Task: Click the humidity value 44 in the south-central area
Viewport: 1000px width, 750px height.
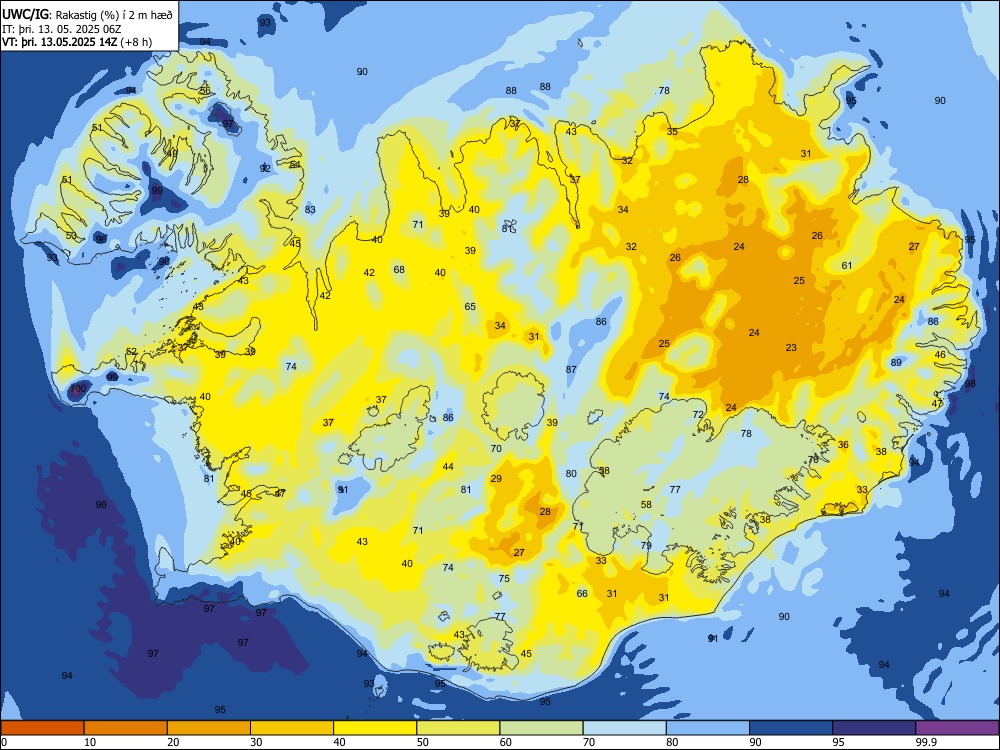Action: [448, 466]
